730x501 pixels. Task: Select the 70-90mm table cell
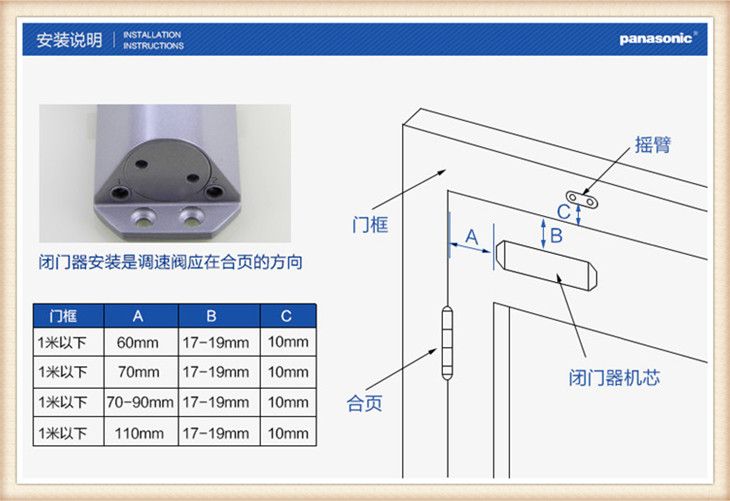(138, 402)
